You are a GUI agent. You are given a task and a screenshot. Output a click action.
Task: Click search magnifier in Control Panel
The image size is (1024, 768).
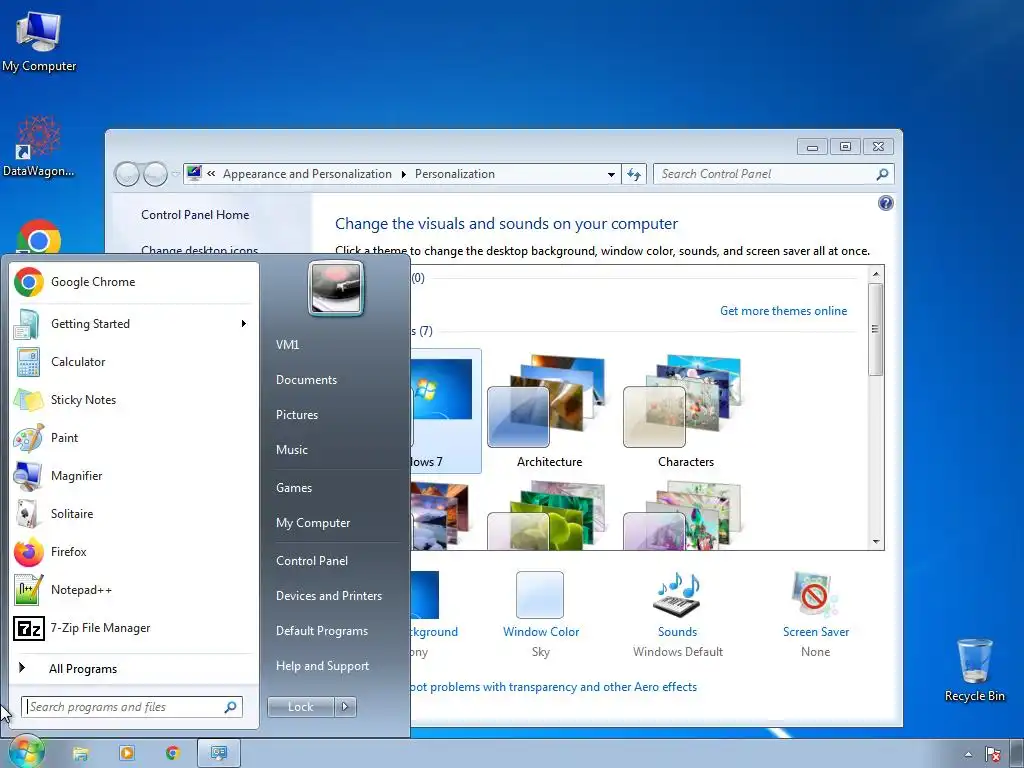tap(882, 174)
